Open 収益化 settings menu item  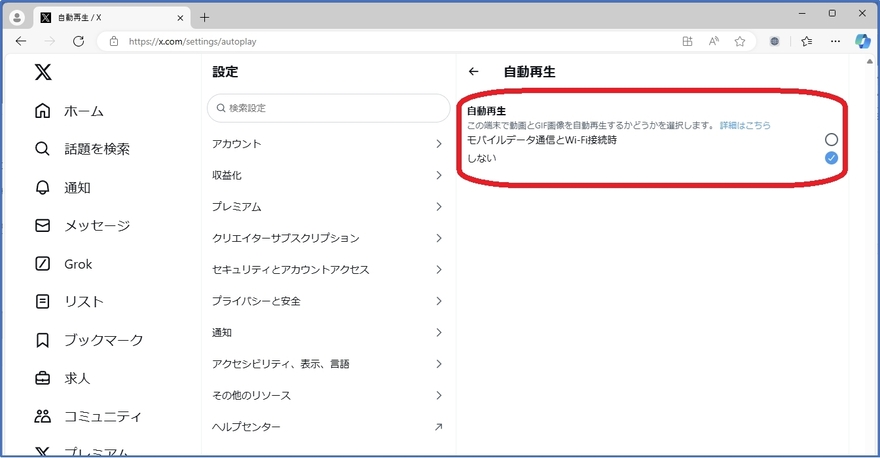tap(328, 175)
